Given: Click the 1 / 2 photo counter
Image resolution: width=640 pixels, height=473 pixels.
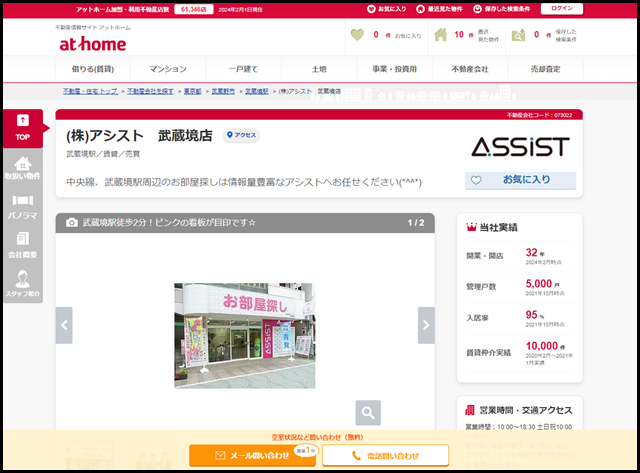Looking at the screenshot, I should tap(416, 223).
